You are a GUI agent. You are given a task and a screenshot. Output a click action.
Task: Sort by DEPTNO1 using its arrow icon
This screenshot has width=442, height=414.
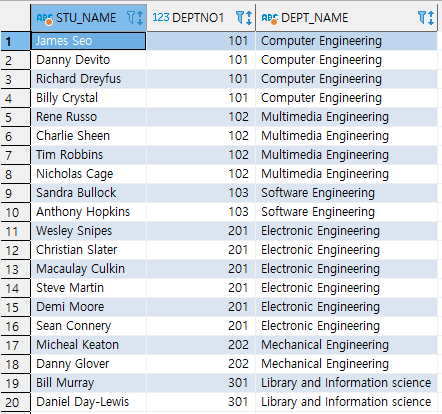click(249, 18)
